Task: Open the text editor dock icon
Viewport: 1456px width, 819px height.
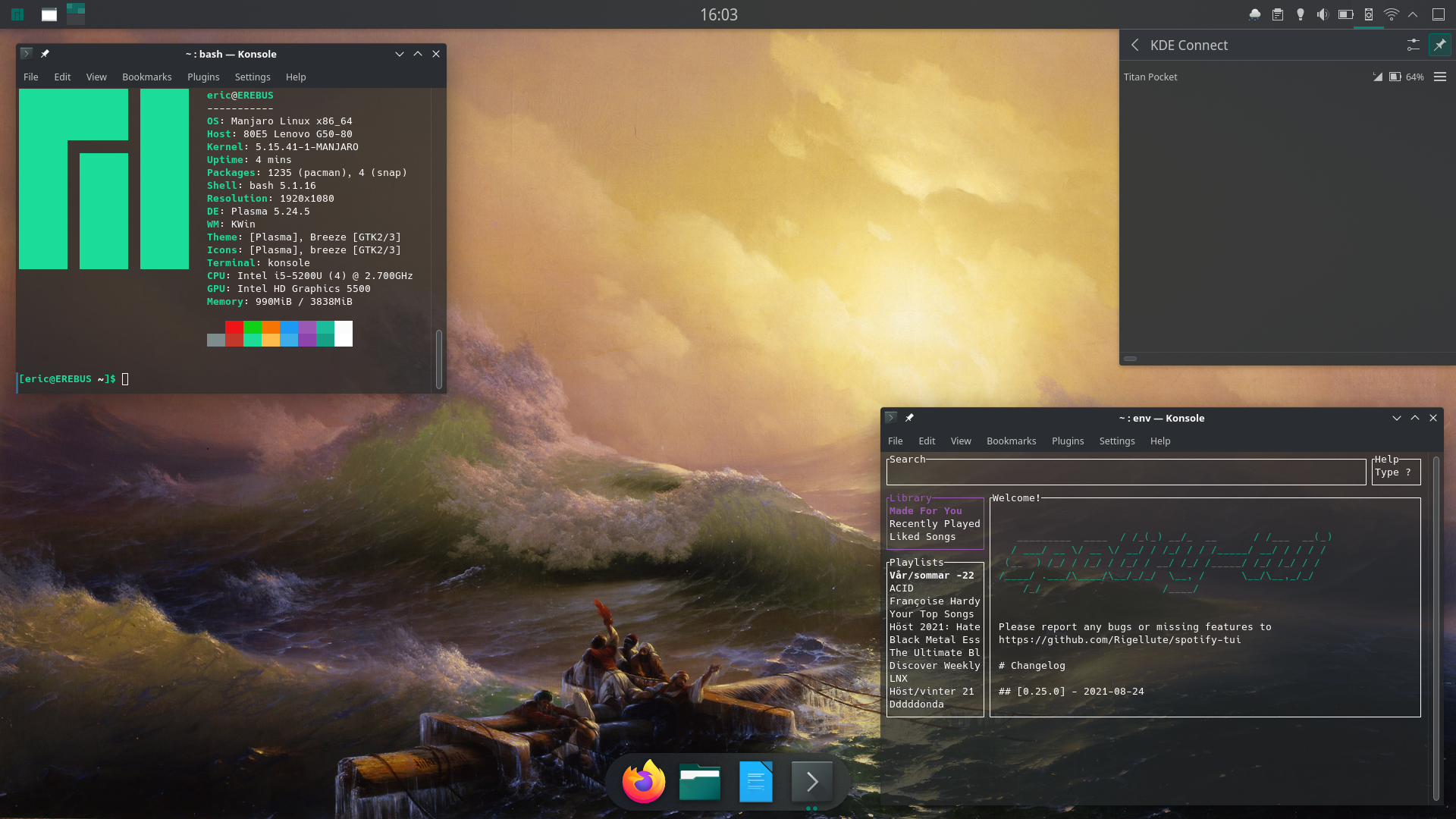Action: click(756, 782)
